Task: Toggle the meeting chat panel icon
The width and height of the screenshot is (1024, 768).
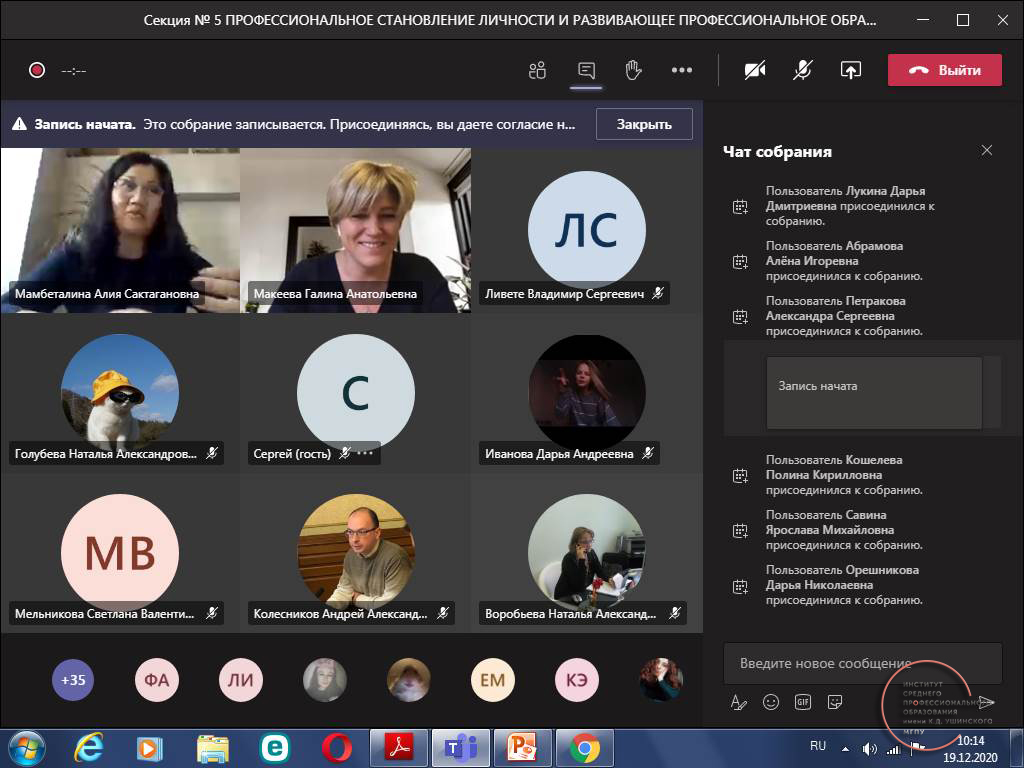Action: point(586,70)
